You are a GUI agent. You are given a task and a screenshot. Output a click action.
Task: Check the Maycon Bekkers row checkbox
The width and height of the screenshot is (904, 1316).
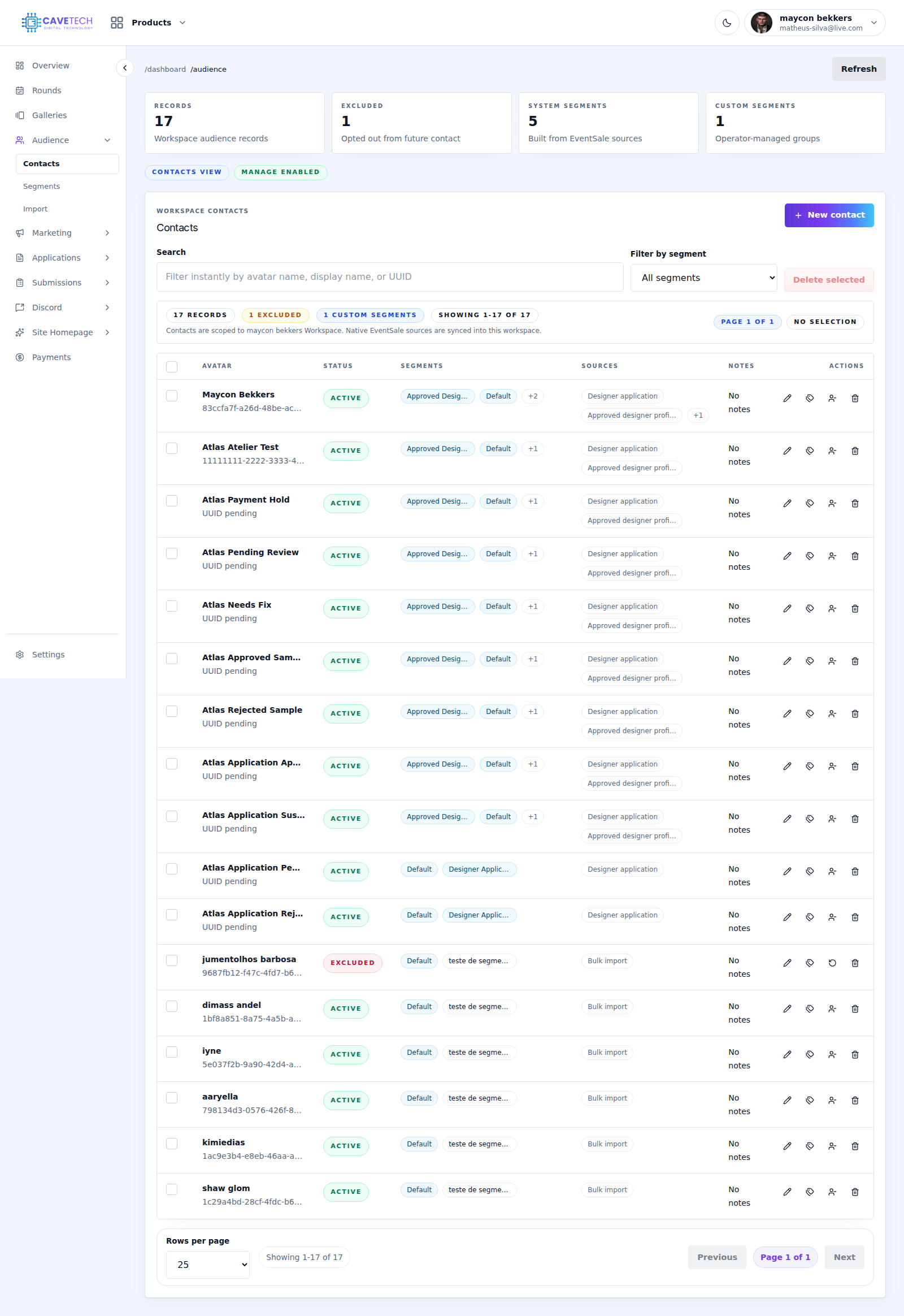point(172,396)
